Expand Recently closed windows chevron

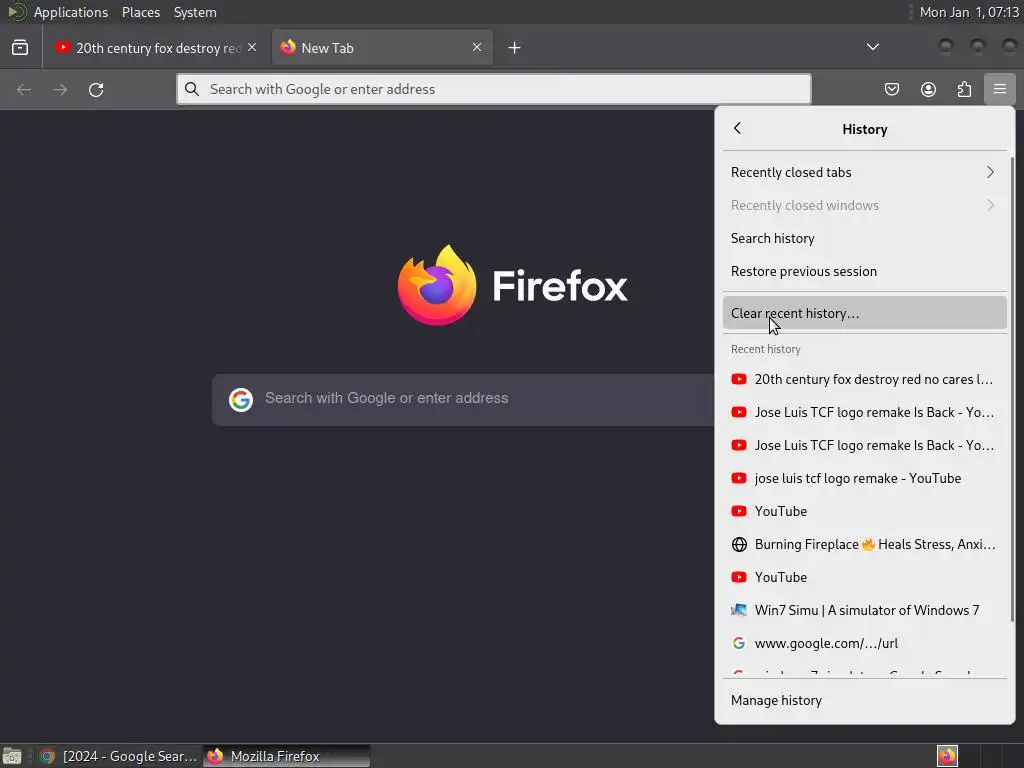pyautogui.click(x=990, y=205)
